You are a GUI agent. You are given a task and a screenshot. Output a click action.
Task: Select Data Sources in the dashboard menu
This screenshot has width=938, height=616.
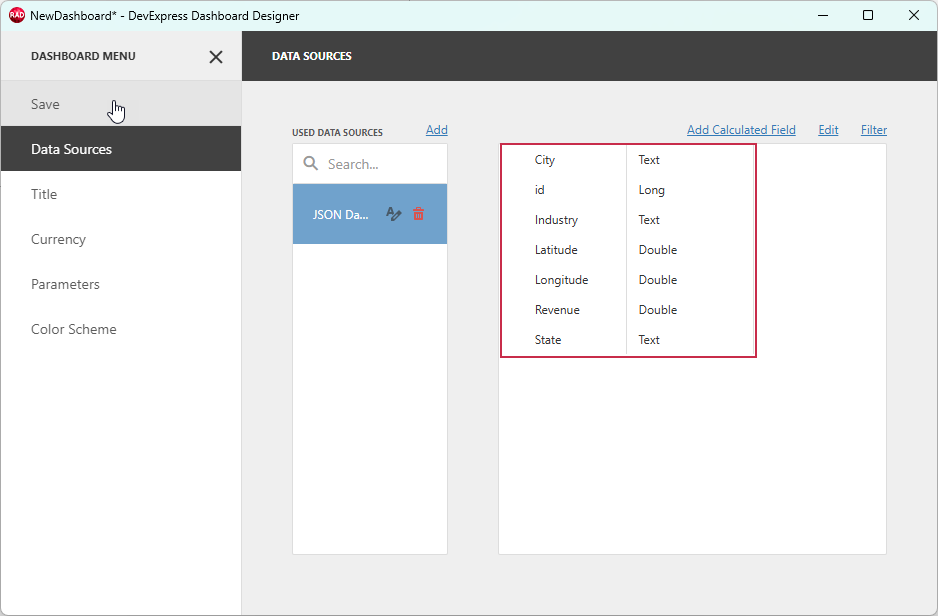(x=72, y=148)
